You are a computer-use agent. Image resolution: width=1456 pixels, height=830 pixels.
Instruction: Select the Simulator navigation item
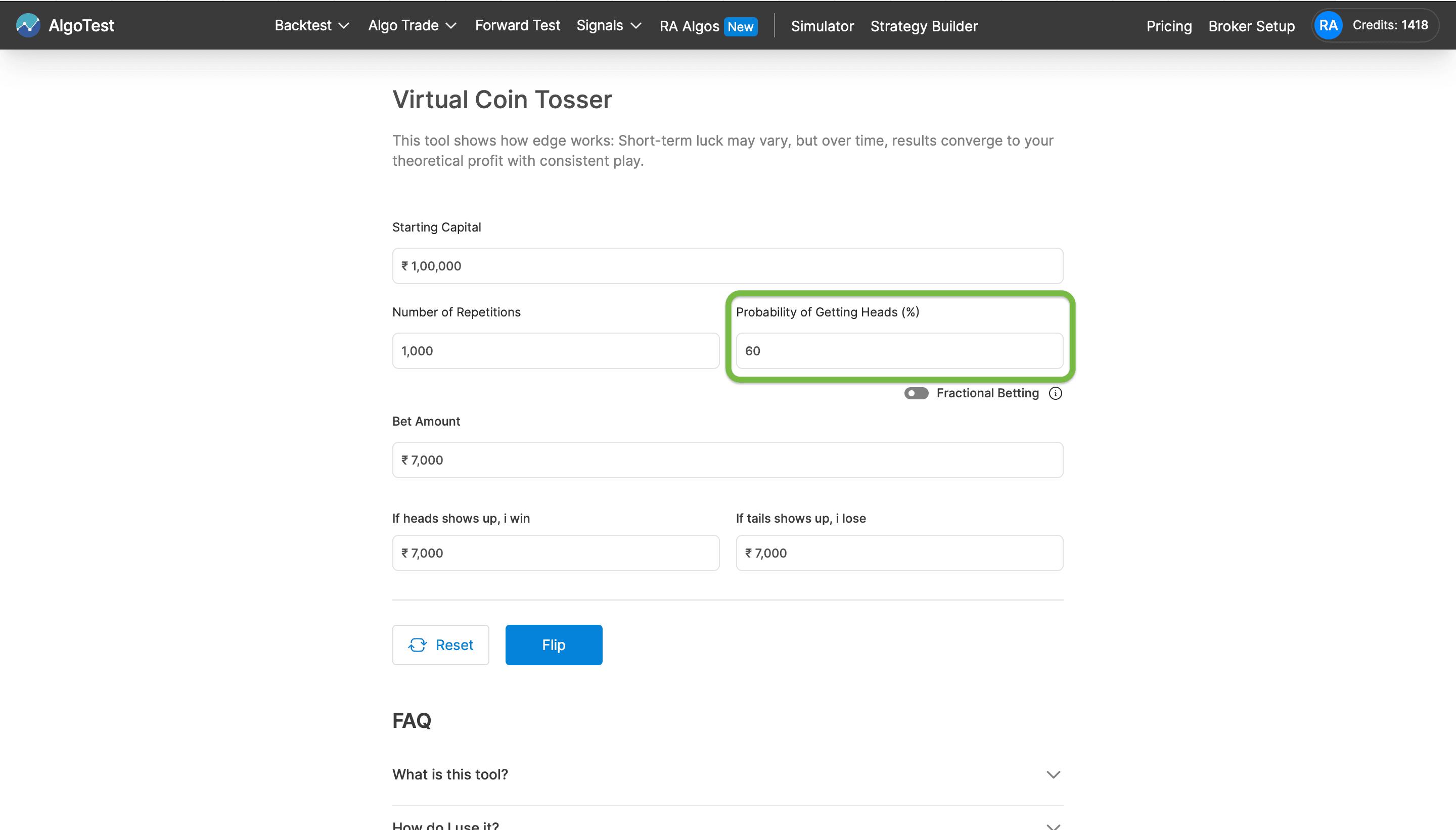point(822,26)
